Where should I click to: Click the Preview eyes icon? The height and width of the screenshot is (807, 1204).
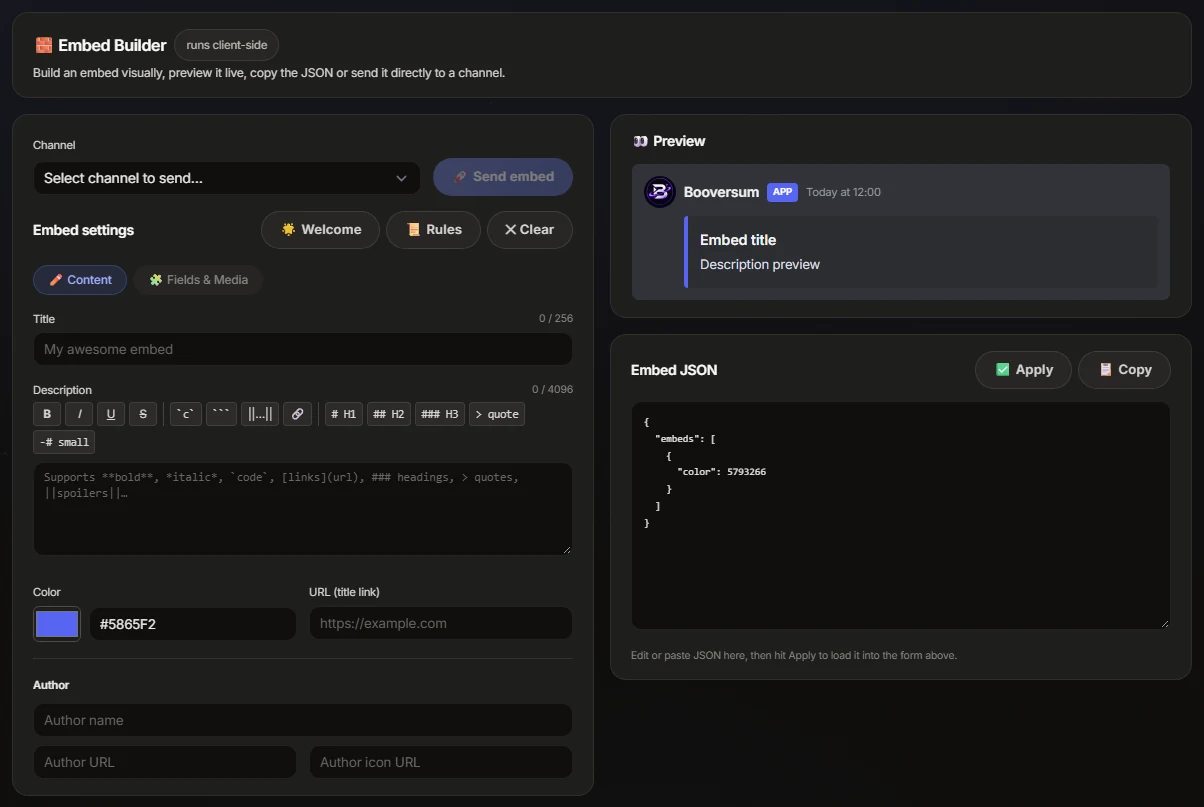click(640, 141)
